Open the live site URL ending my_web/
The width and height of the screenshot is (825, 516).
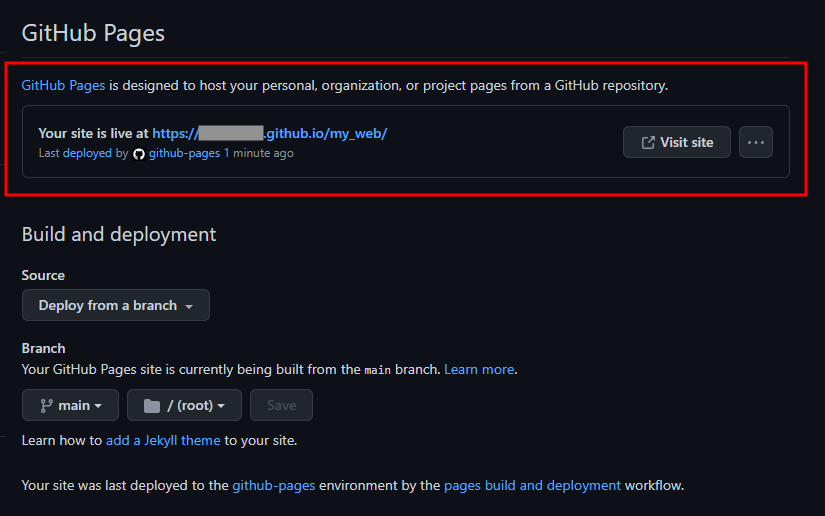(x=269, y=134)
